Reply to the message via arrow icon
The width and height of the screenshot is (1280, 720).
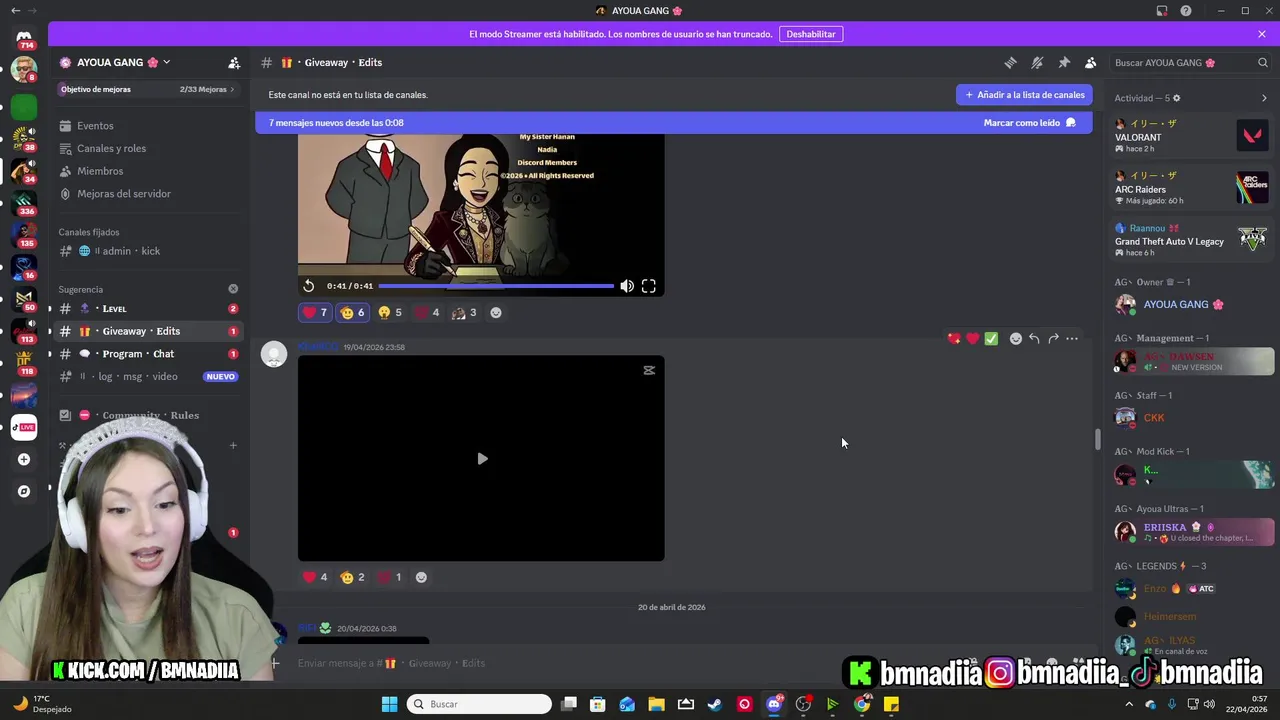click(1034, 339)
